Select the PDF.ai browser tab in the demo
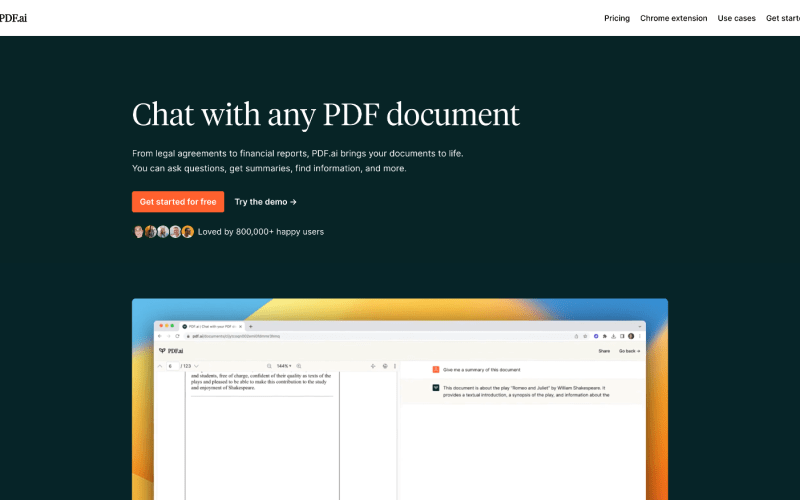 coord(212,327)
